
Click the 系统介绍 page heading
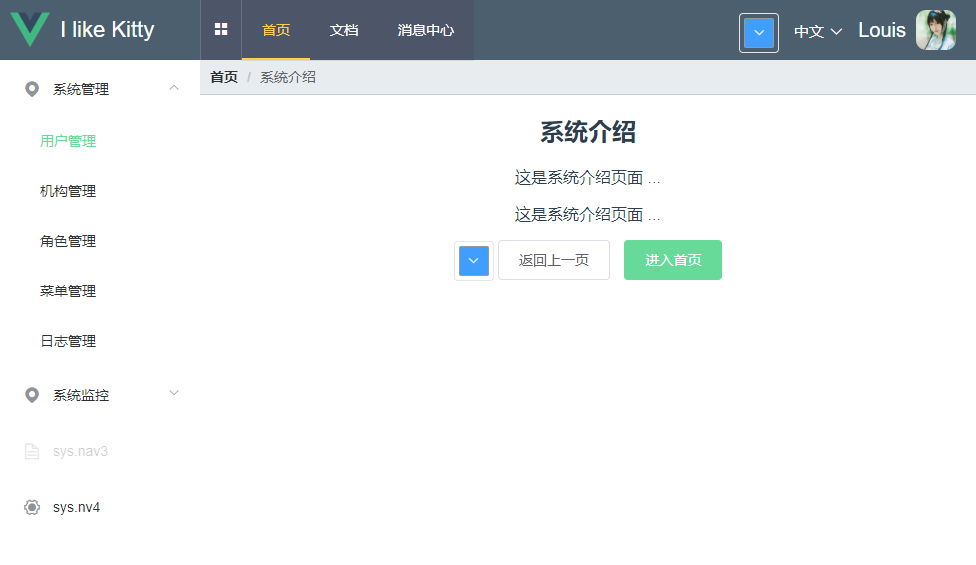pos(588,132)
